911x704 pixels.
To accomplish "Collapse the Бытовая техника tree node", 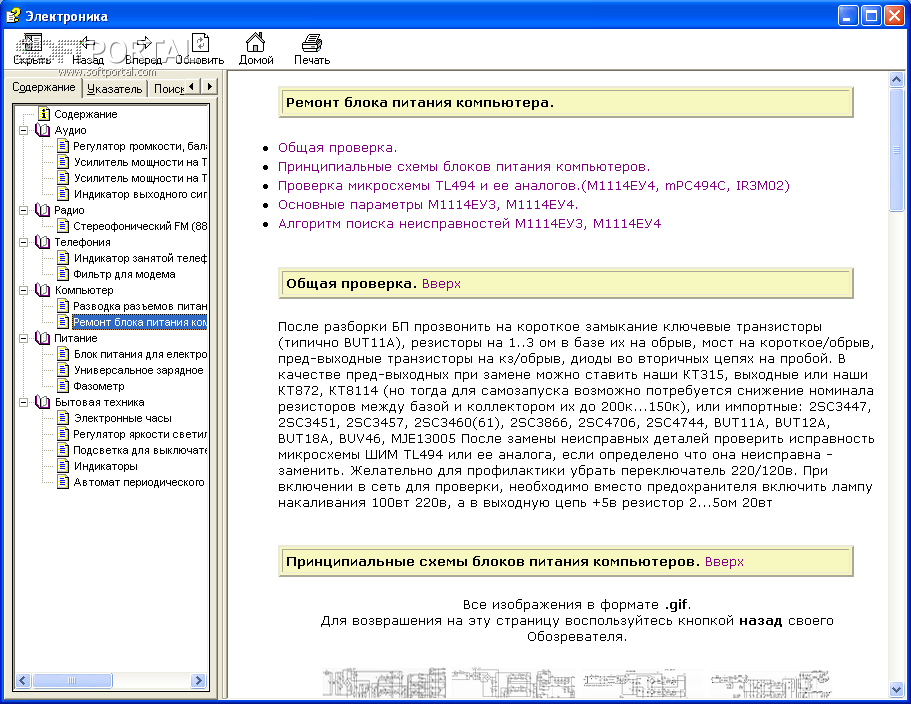I will [x=23, y=402].
